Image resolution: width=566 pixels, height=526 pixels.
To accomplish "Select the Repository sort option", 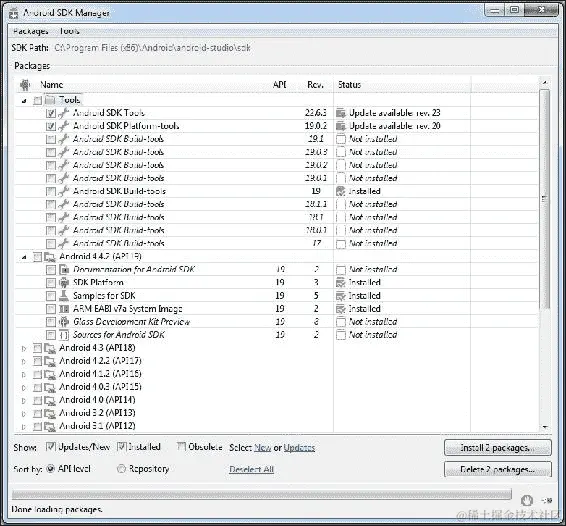I will 121,469.
